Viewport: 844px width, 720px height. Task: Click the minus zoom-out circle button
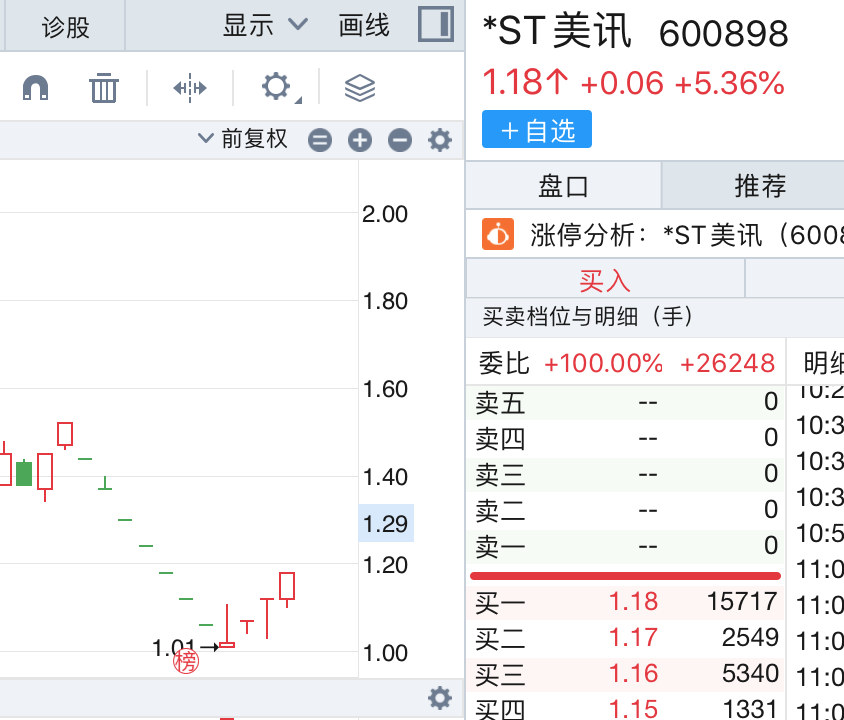pos(400,140)
